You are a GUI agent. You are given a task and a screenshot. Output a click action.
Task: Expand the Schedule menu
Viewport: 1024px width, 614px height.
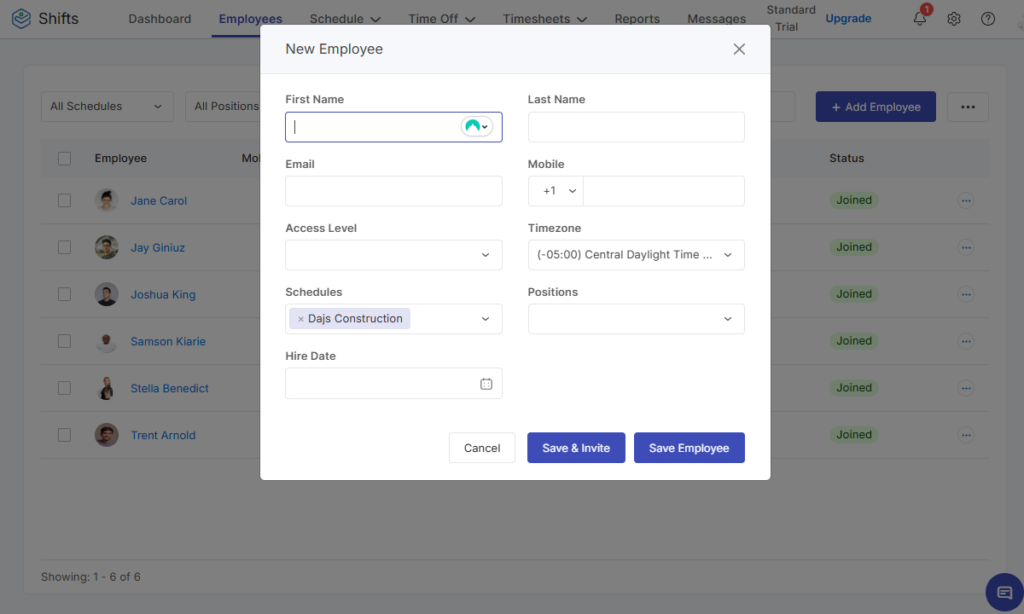click(345, 19)
